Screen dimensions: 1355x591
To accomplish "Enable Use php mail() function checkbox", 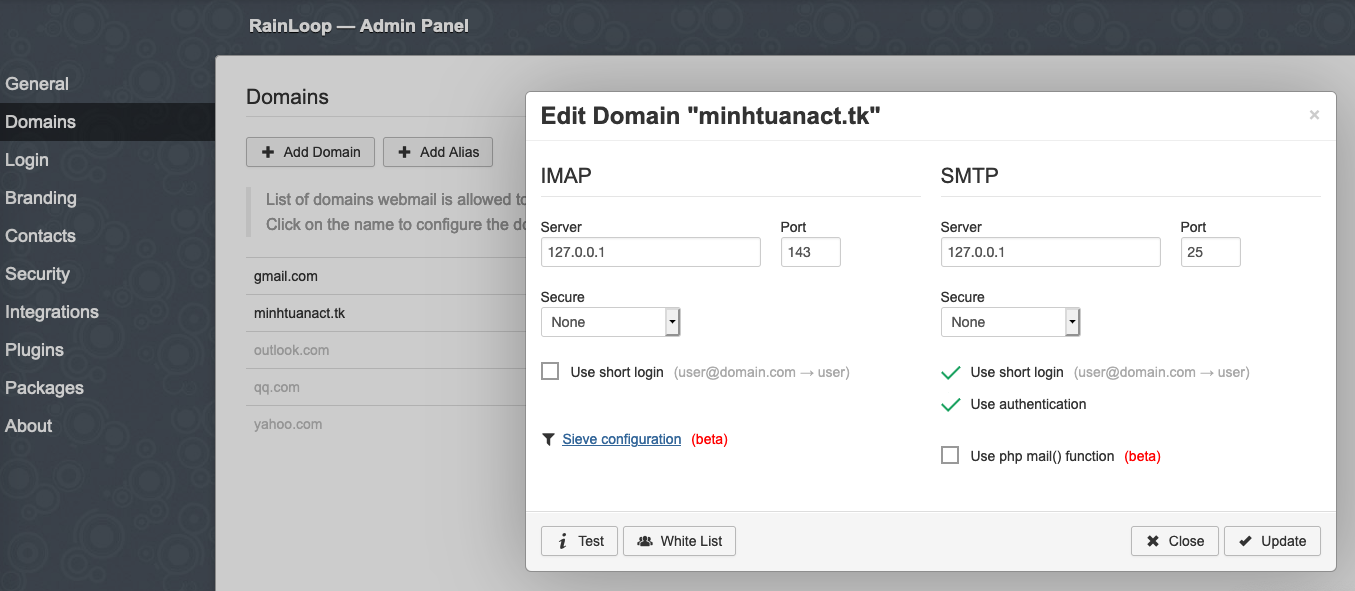I will pyautogui.click(x=950, y=456).
